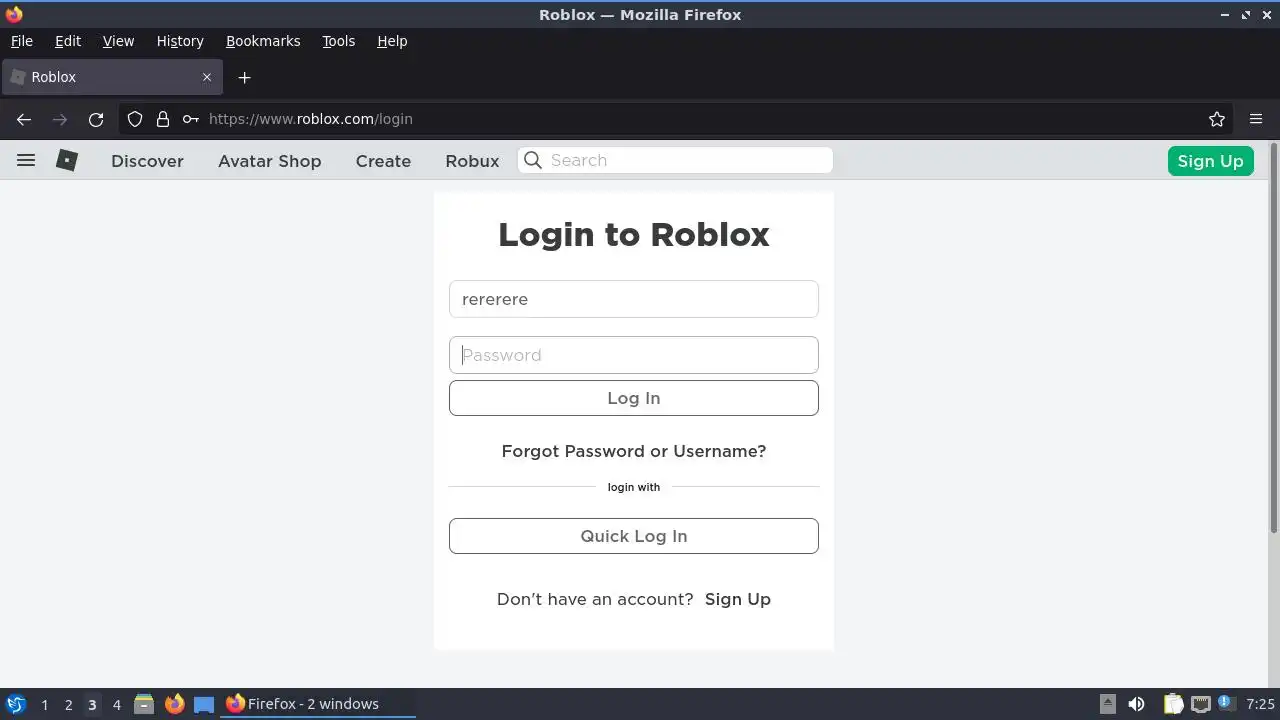Open the Create link
The height and width of the screenshot is (720, 1280).
(x=383, y=161)
